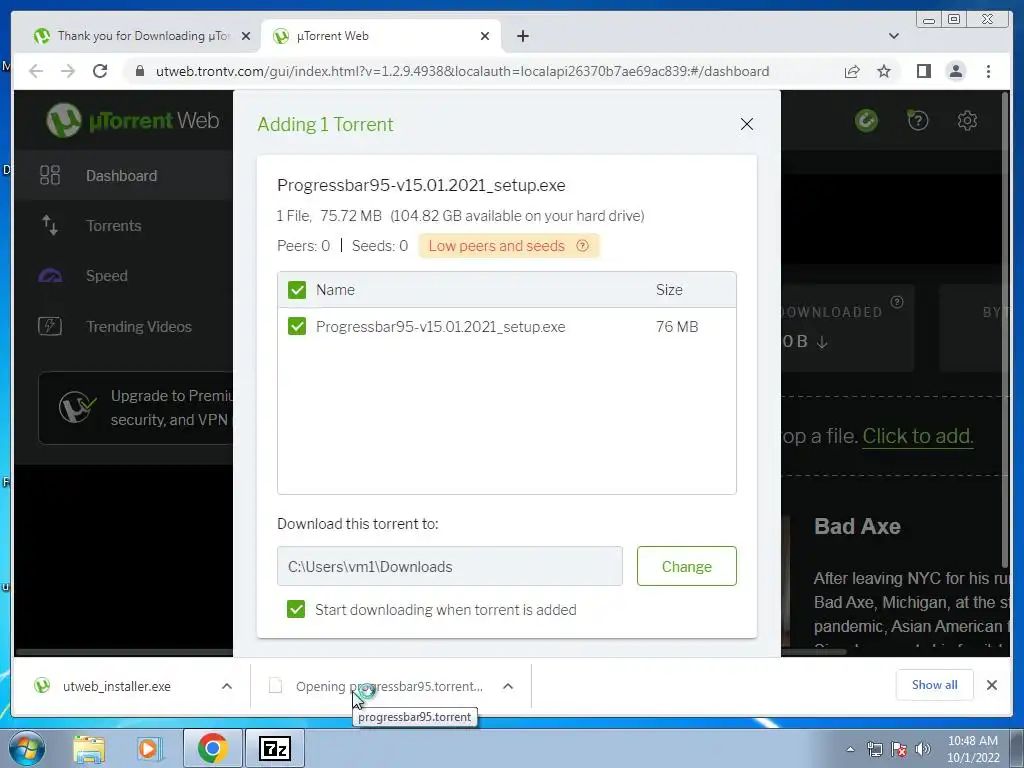Open Dashboard in the sidebar
Screen dimensions: 1024x768
pyautogui.click(x=123, y=176)
